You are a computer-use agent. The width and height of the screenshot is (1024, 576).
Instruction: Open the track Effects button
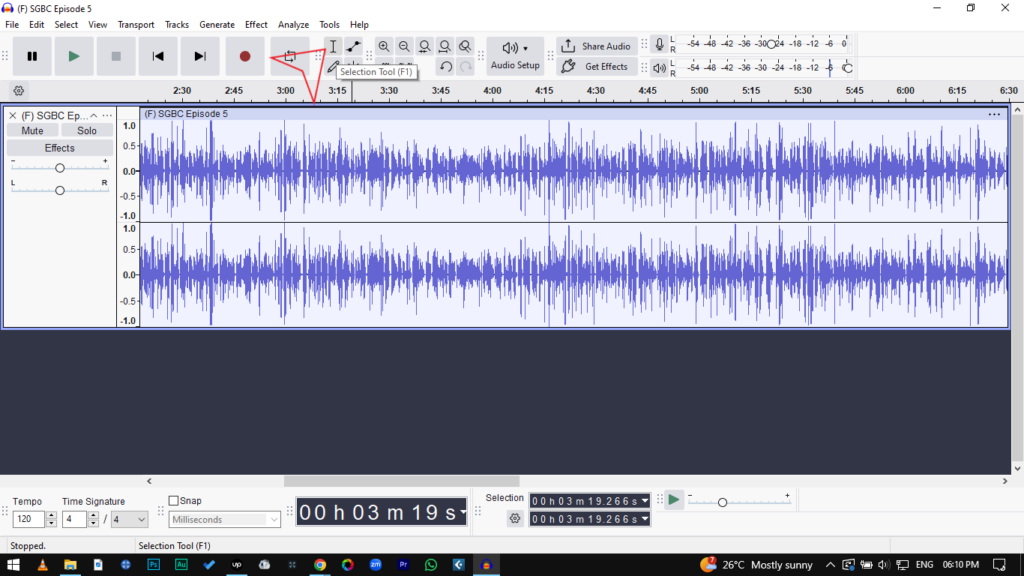coord(59,148)
